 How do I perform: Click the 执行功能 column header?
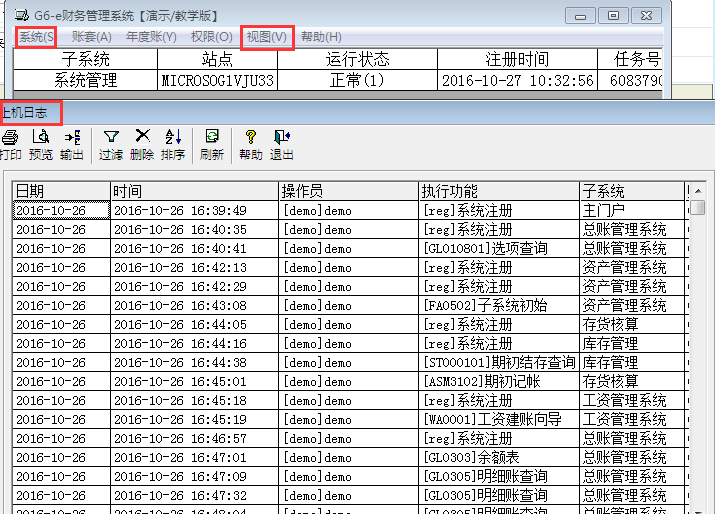point(499,191)
